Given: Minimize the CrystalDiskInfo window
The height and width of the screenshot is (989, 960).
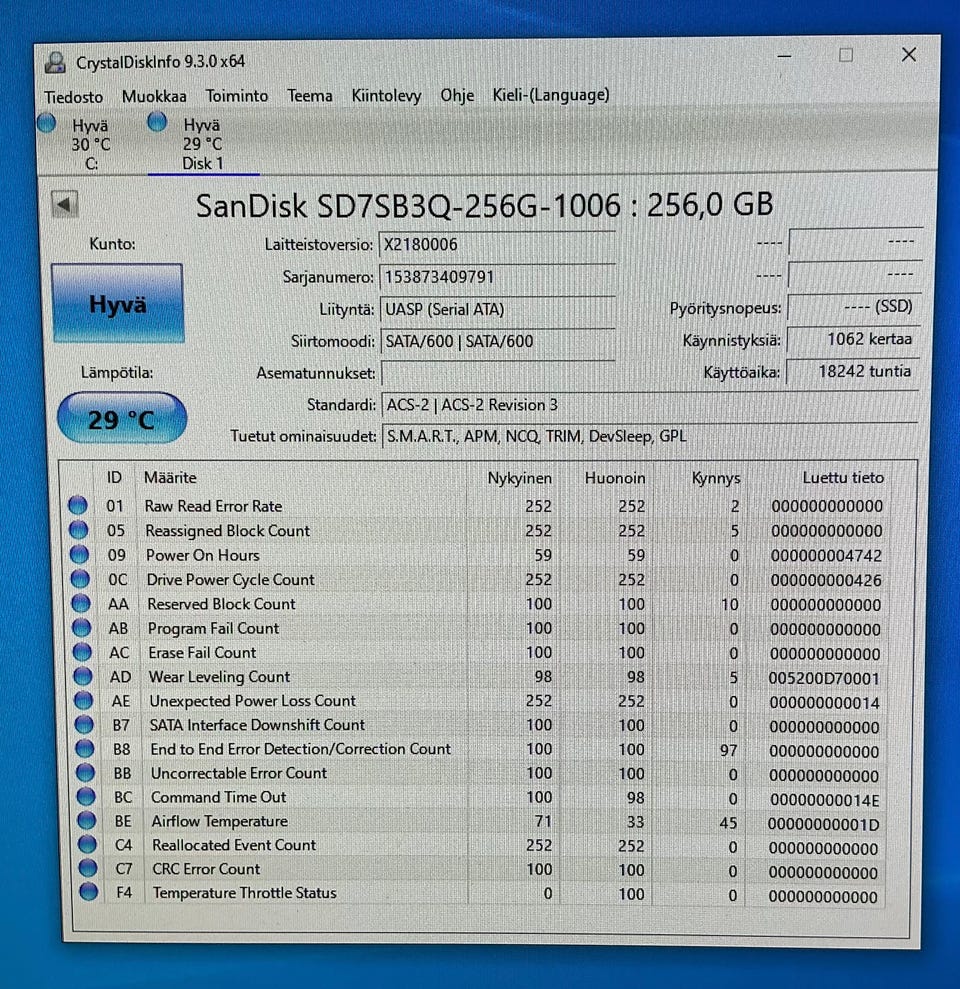Looking at the screenshot, I should (x=784, y=56).
